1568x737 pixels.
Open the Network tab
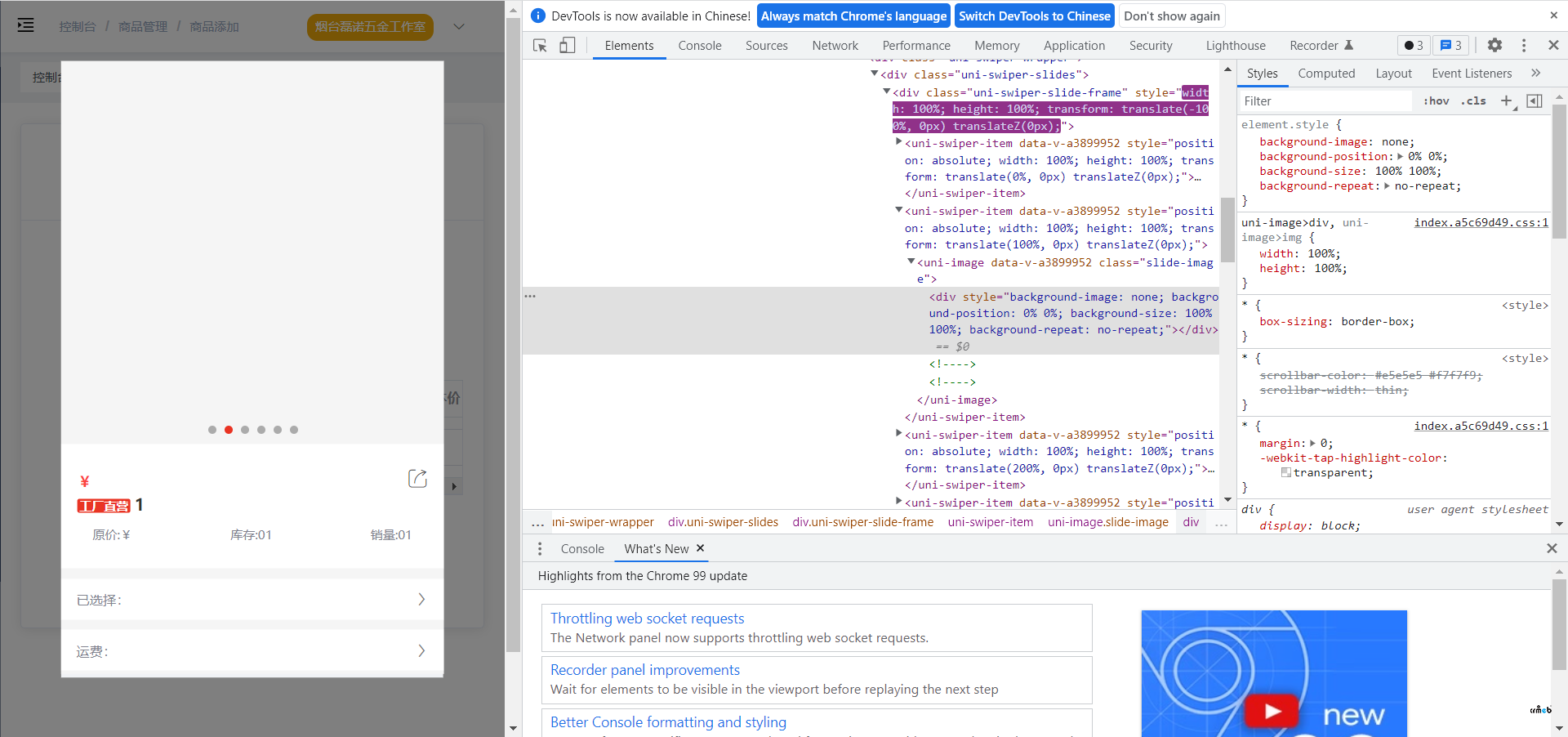835,46
